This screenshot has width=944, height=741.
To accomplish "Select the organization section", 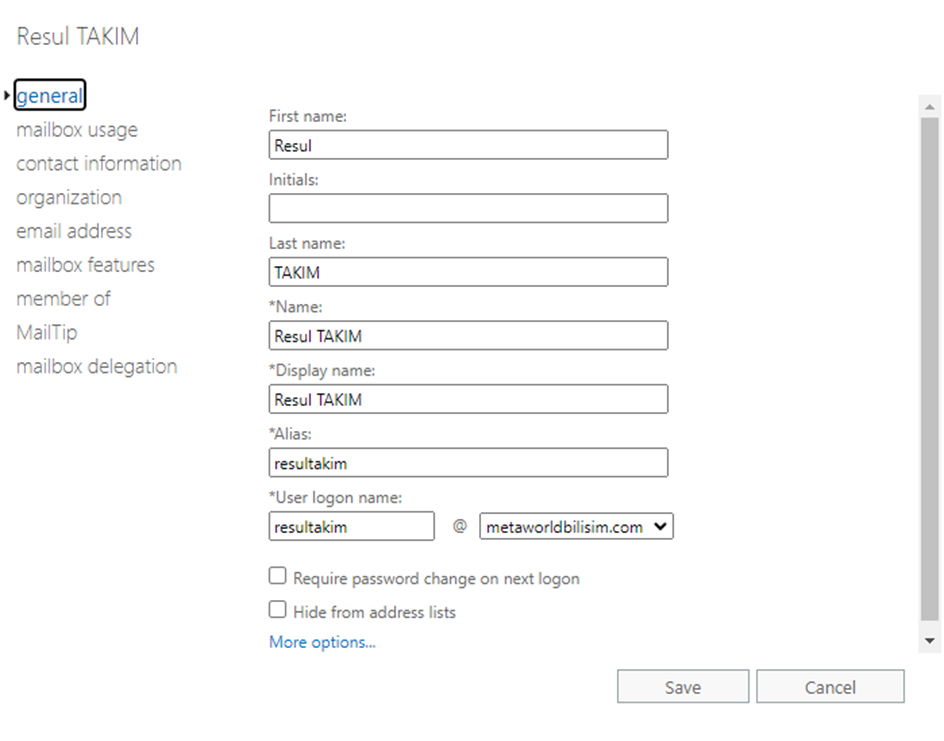I will tap(69, 198).
